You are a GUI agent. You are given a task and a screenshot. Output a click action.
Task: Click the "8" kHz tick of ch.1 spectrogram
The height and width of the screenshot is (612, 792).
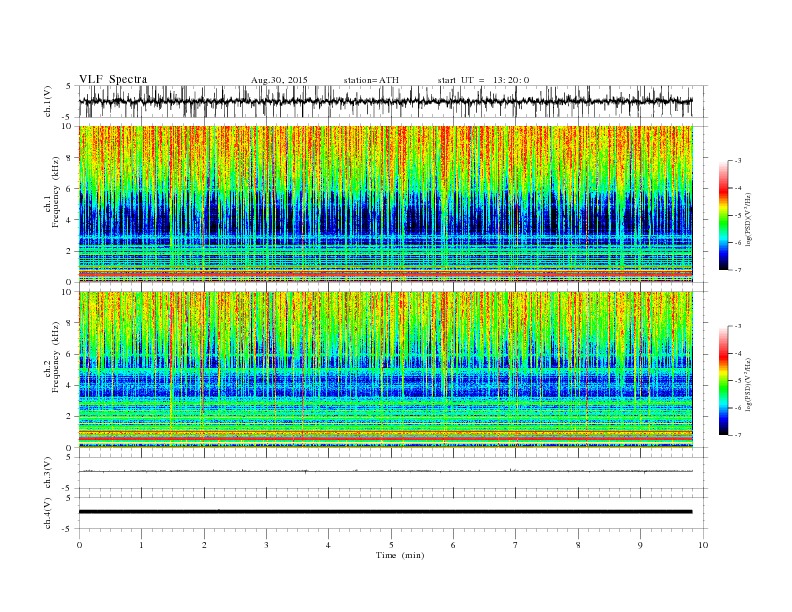(69, 158)
